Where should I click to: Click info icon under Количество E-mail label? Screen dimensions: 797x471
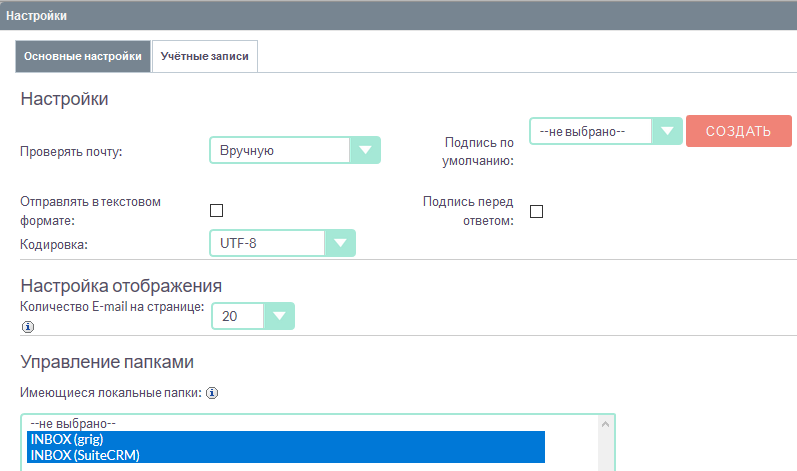[x=28, y=327]
